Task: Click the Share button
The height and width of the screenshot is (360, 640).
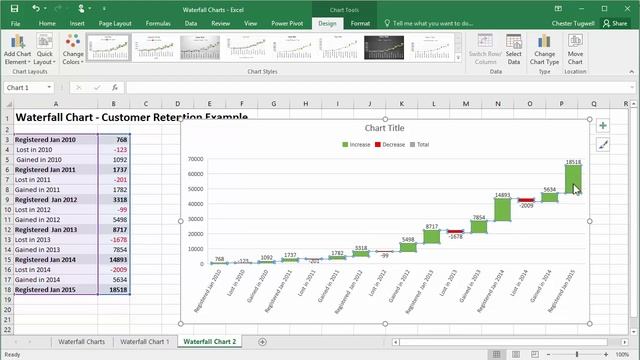Action: (x=615, y=24)
